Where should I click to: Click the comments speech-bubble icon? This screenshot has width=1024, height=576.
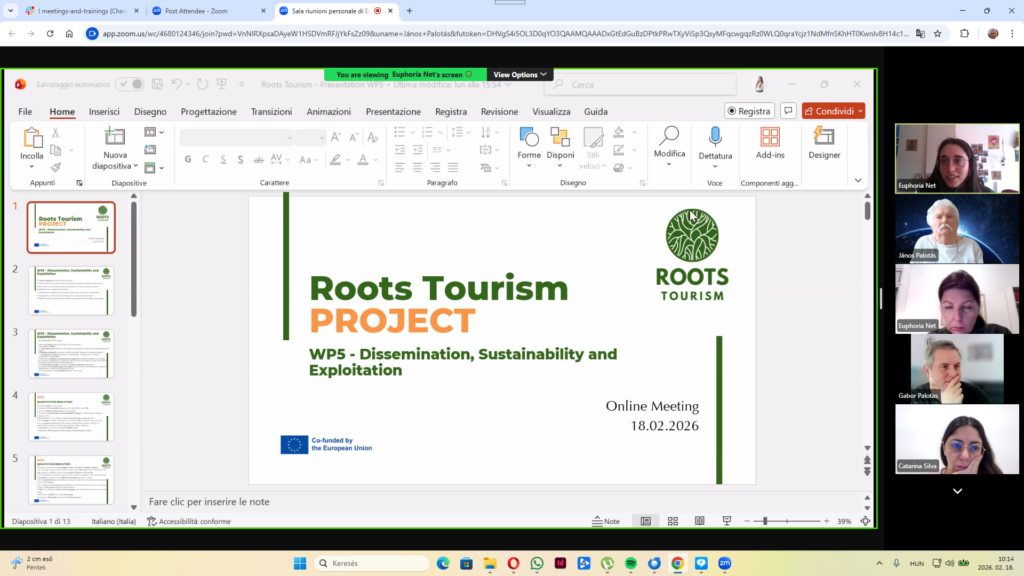click(788, 111)
